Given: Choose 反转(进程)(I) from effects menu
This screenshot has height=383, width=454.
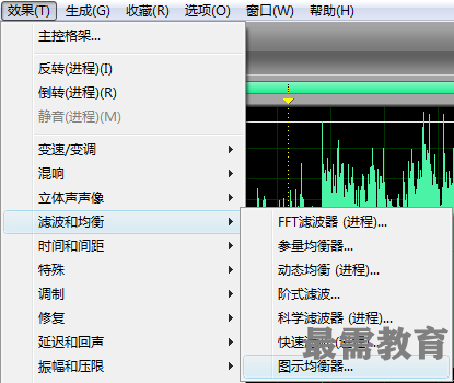Looking at the screenshot, I should (123, 68).
